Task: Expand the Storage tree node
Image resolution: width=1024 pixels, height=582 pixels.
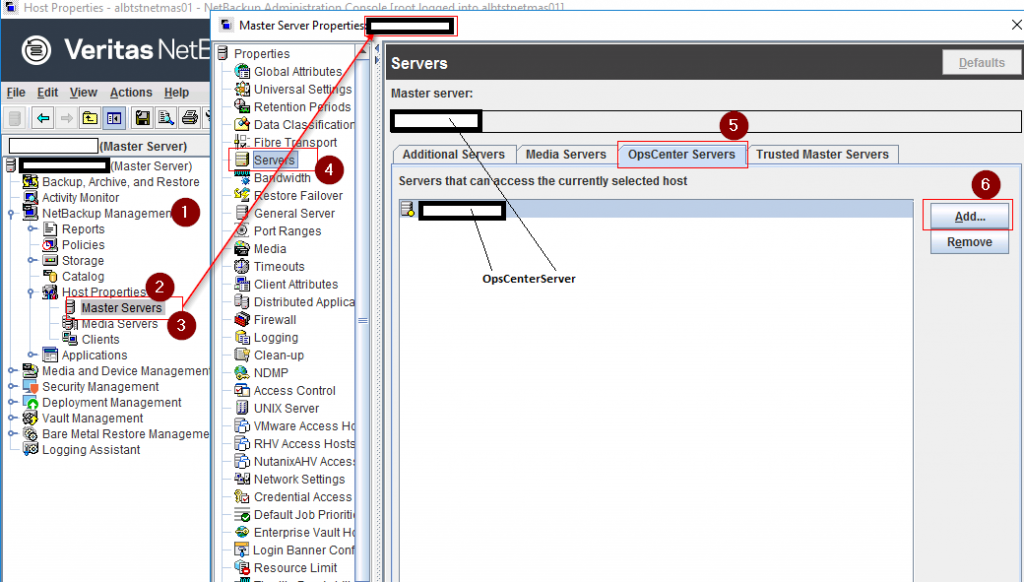Action: tap(32, 261)
